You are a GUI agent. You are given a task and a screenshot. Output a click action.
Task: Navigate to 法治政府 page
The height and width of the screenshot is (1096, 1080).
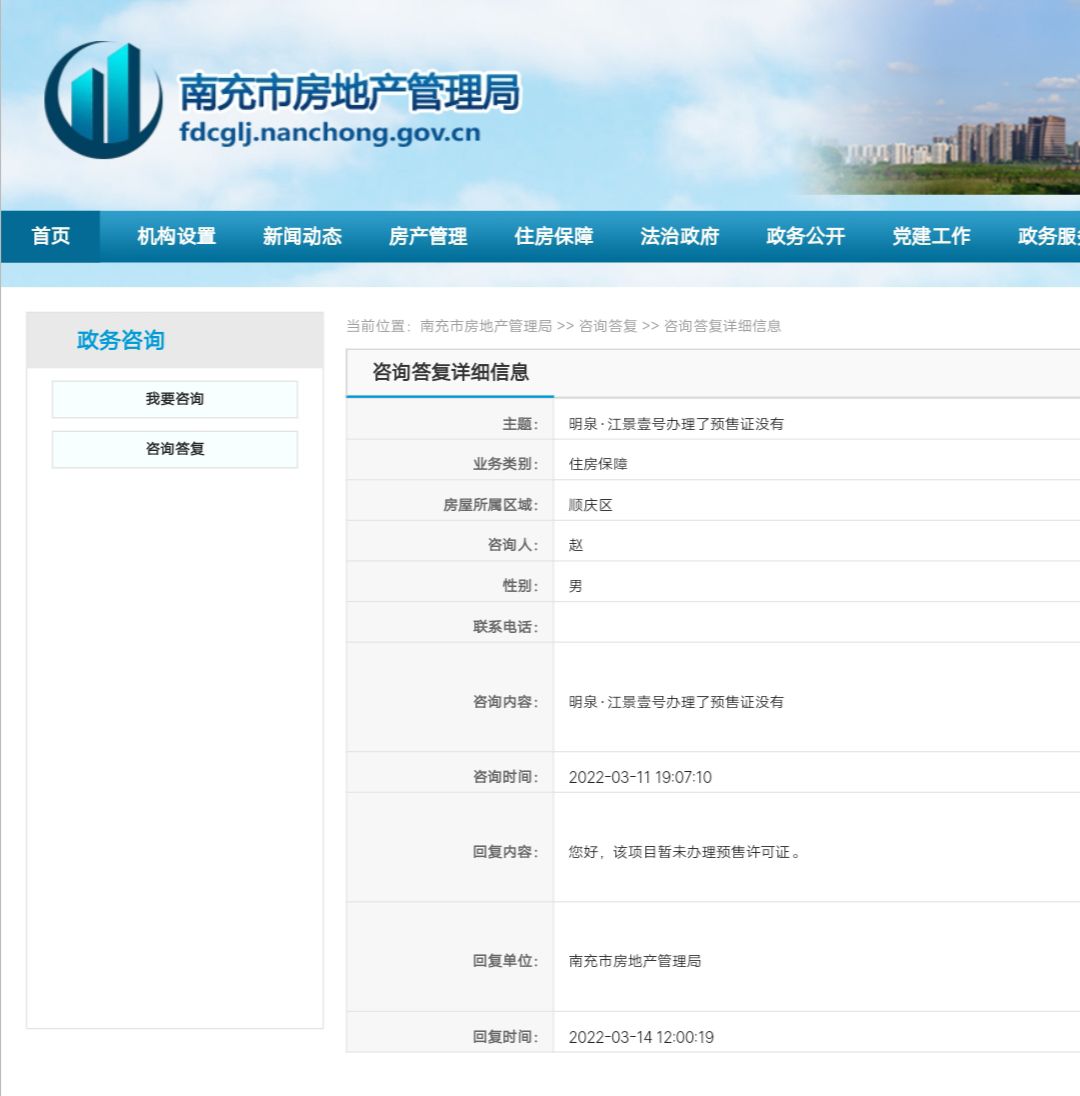pos(680,236)
